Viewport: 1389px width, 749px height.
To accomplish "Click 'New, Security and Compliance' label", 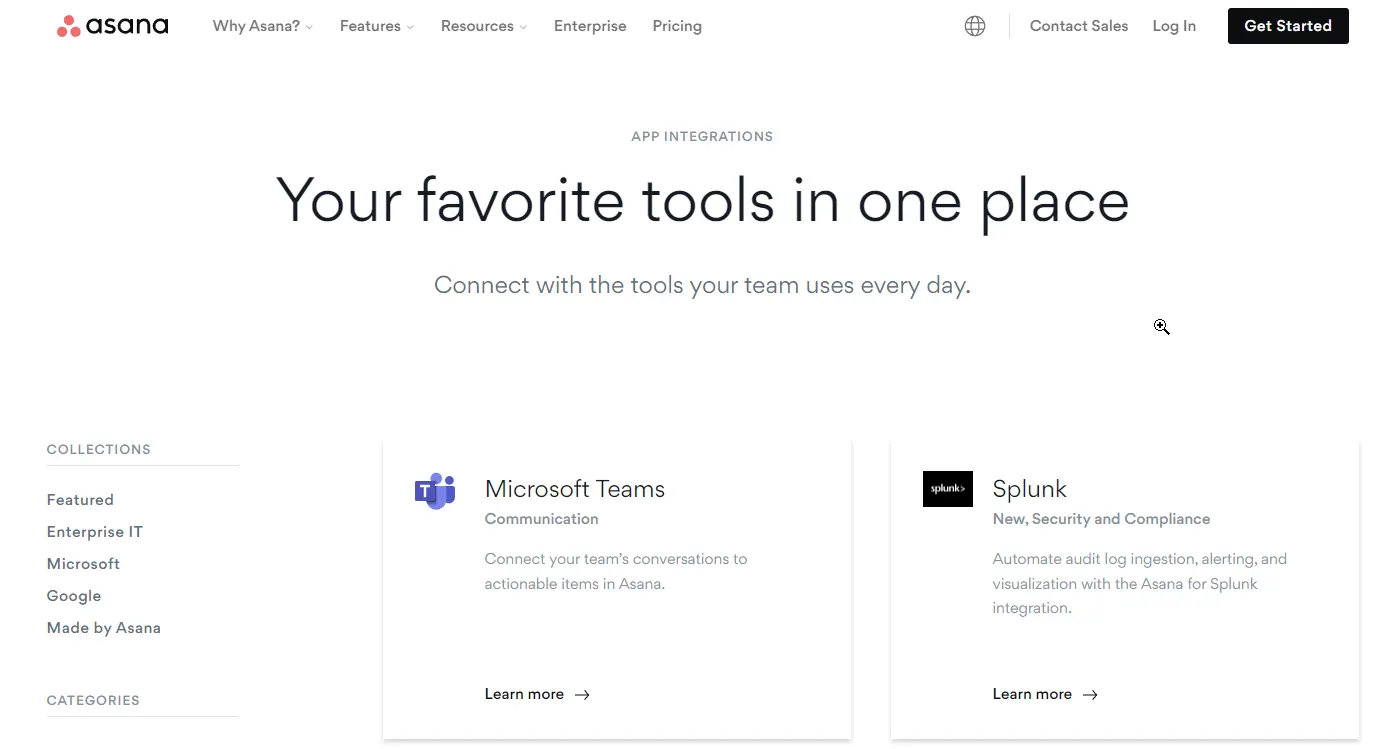I will [1101, 519].
